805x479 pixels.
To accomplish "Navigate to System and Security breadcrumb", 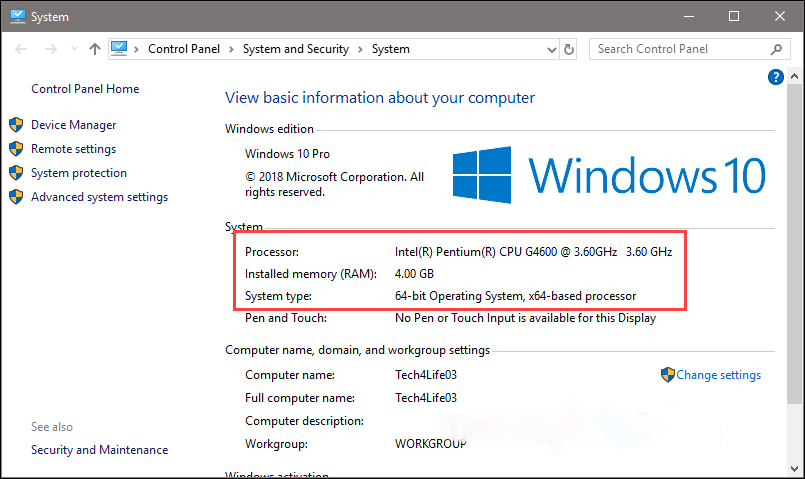I will coord(296,49).
